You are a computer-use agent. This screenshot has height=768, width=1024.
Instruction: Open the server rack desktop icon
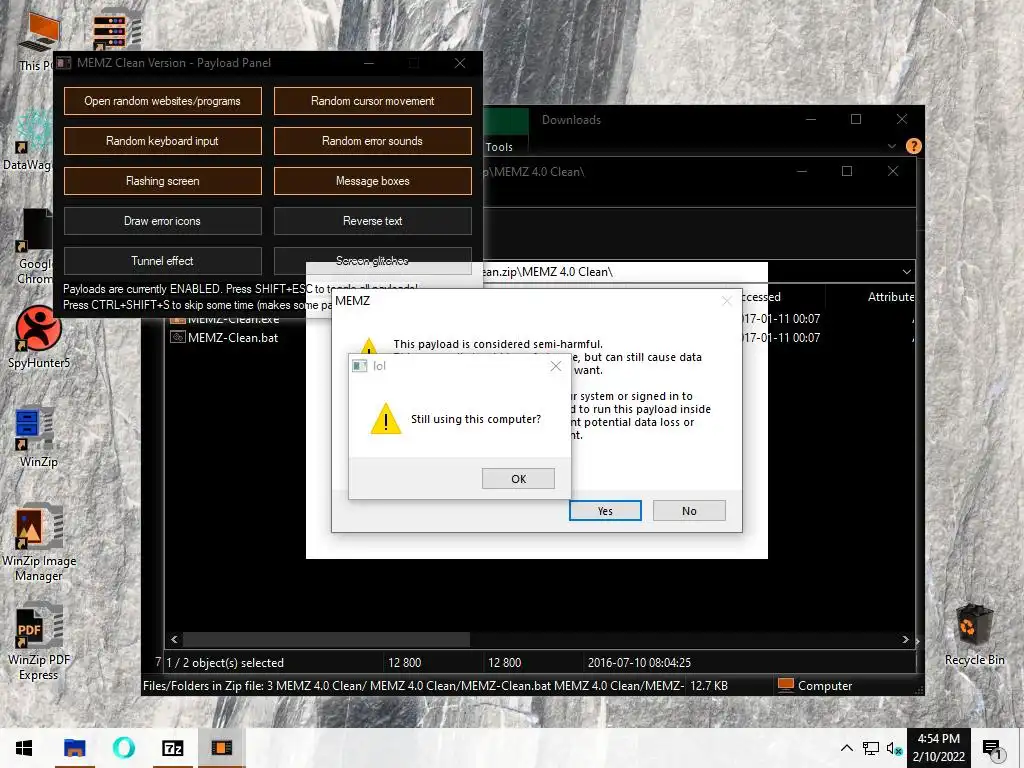116,29
